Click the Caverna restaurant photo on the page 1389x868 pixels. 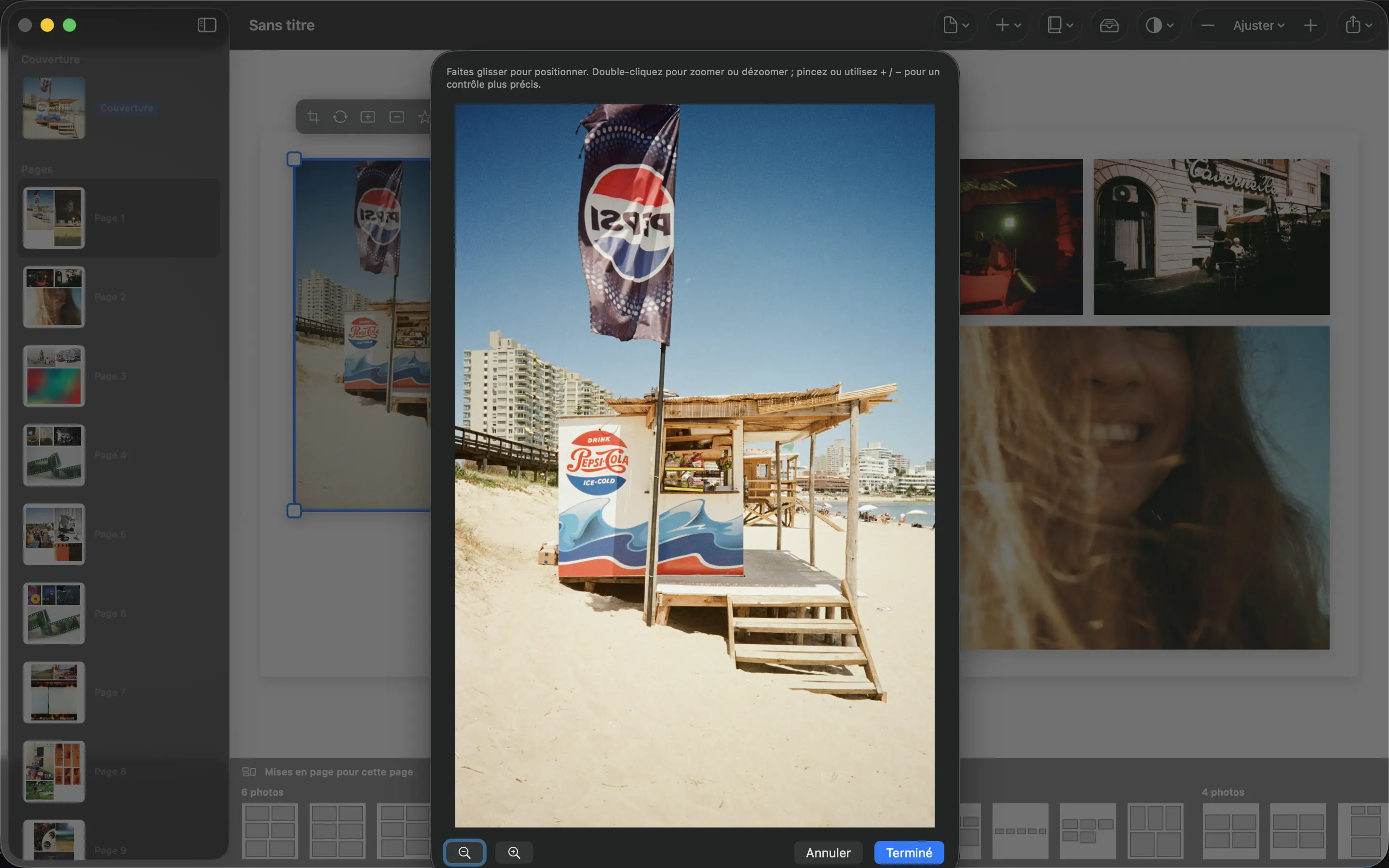coord(1211,236)
